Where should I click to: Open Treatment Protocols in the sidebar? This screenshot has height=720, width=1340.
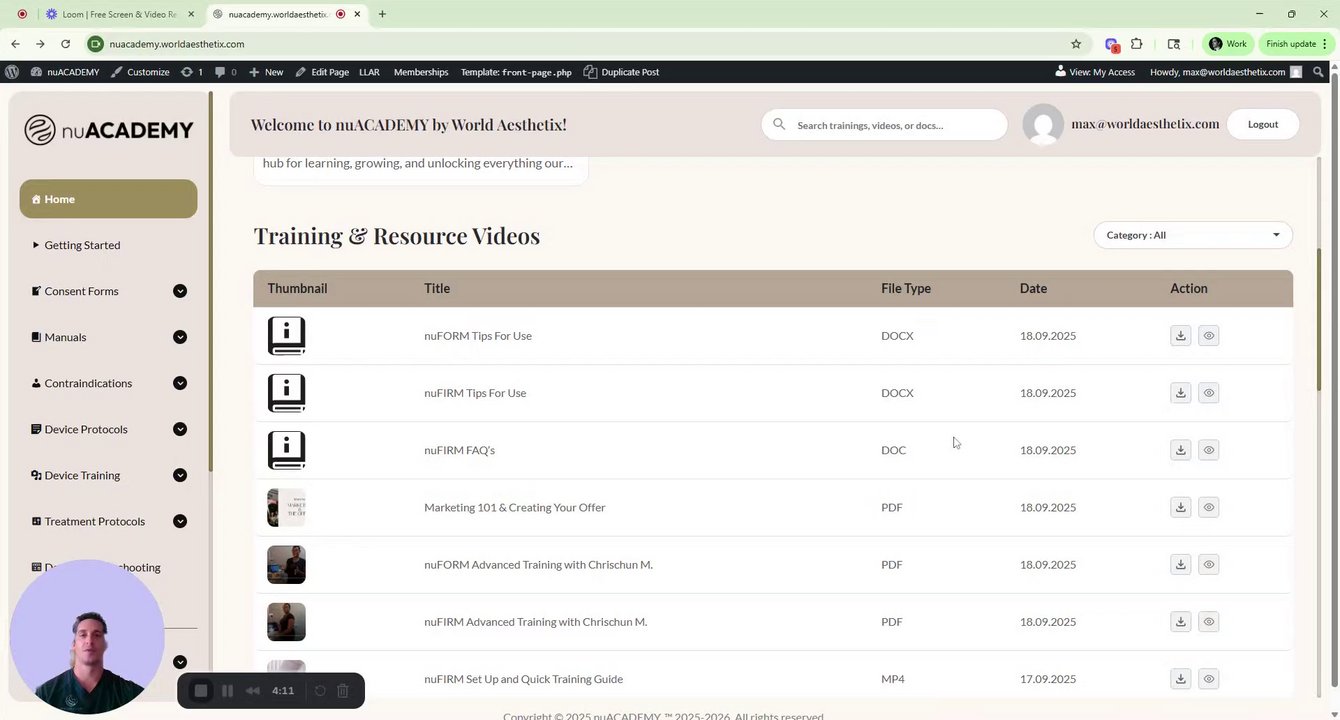[94, 521]
